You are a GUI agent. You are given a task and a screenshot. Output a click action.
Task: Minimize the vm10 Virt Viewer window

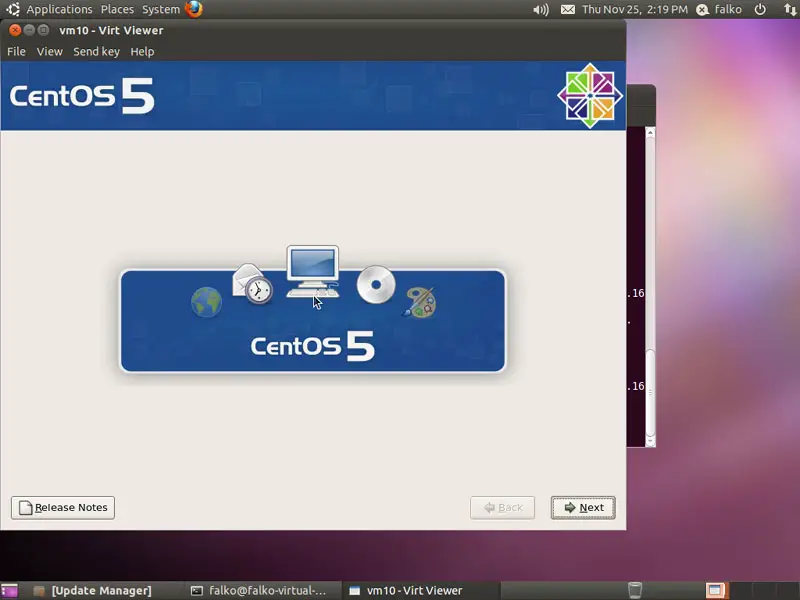(x=29, y=30)
